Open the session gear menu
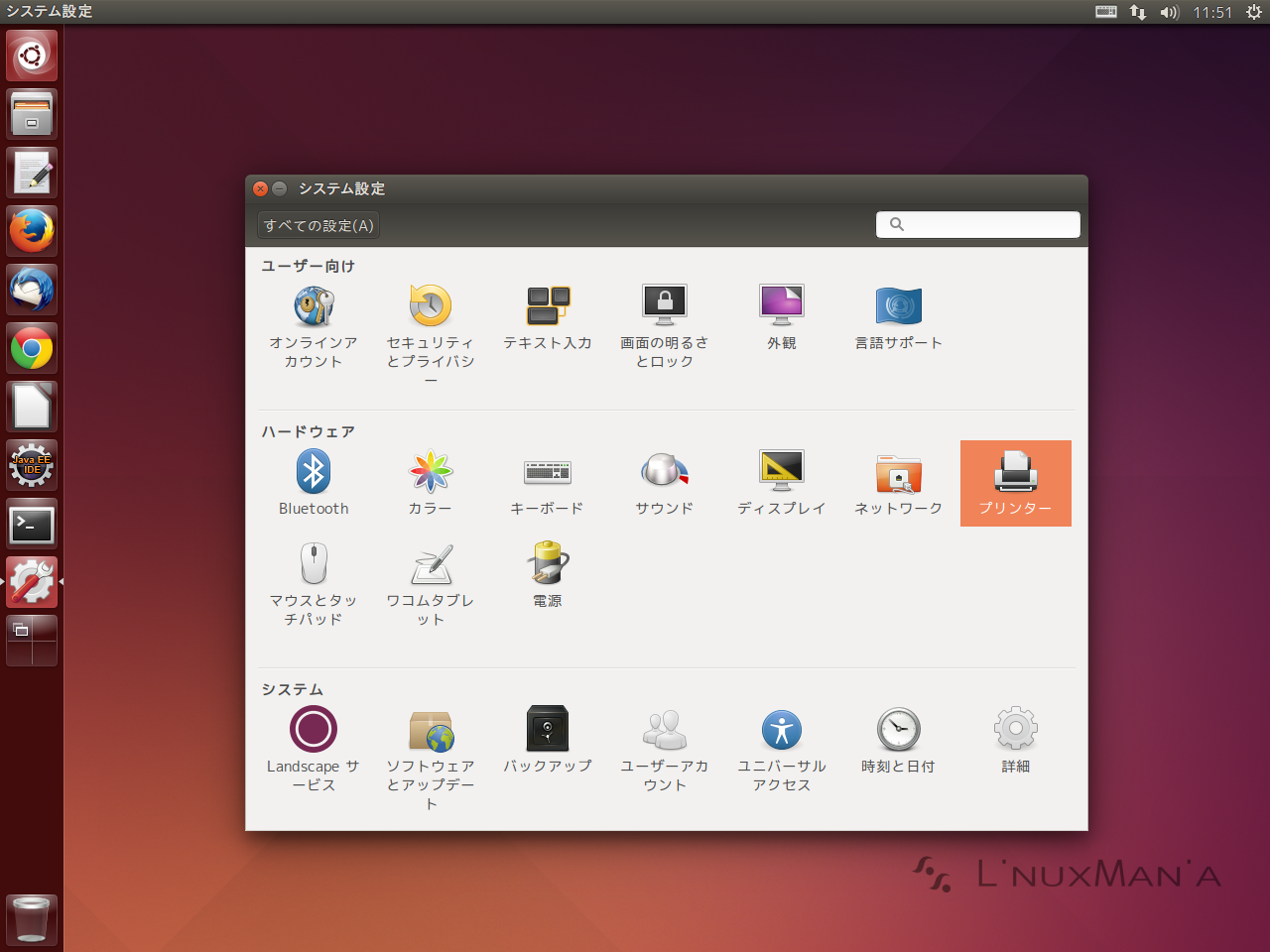The height and width of the screenshot is (952, 1270). pyautogui.click(x=1254, y=12)
